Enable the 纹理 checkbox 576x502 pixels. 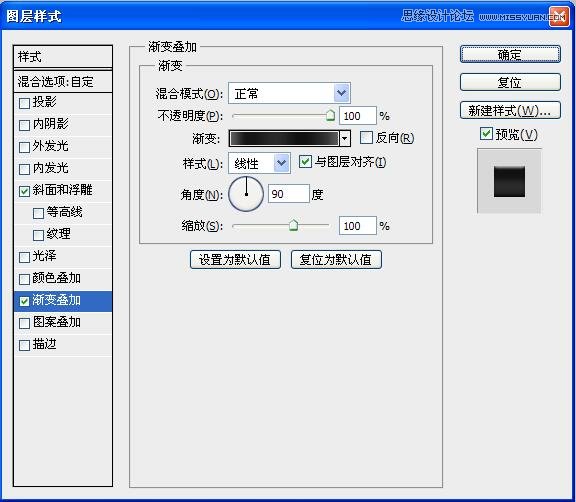(x=38, y=235)
